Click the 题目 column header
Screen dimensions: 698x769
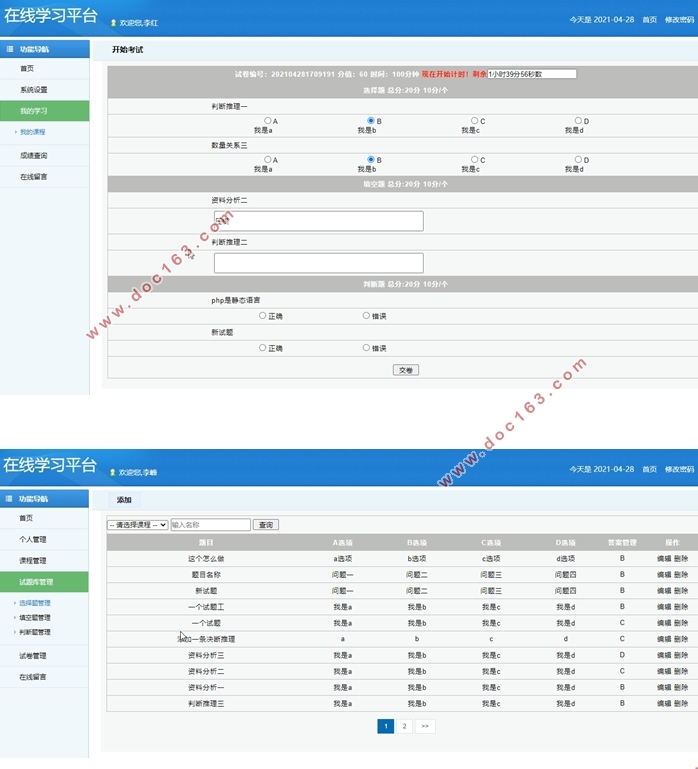tap(206, 542)
